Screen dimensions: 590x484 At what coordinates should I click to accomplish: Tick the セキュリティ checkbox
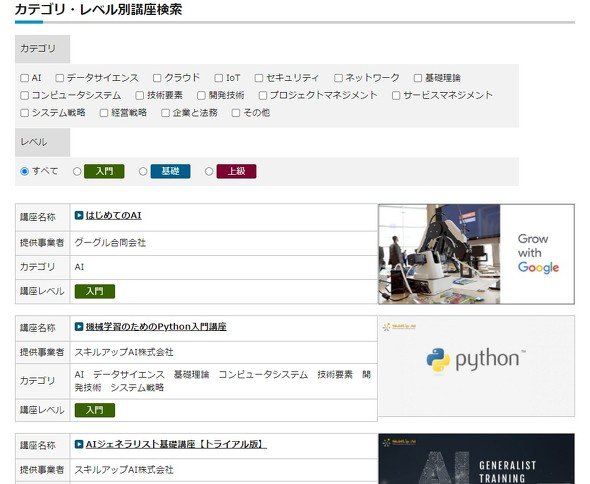click(259, 78)
